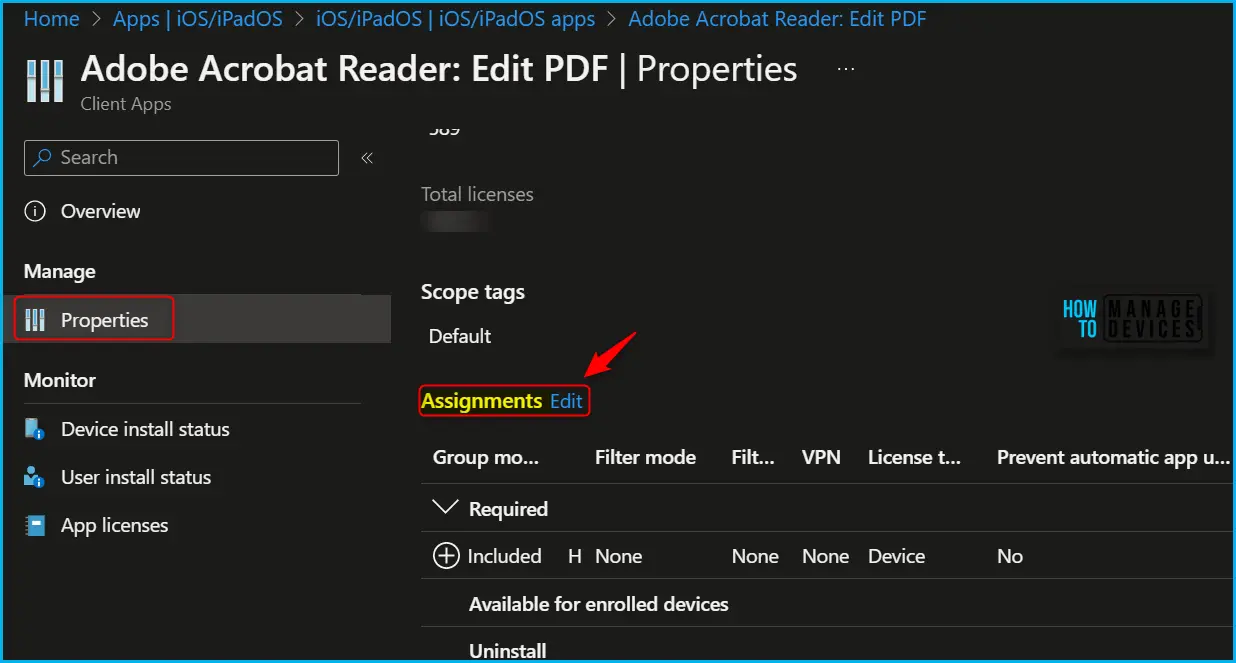Click the Overview info icon

click(36, 212)
